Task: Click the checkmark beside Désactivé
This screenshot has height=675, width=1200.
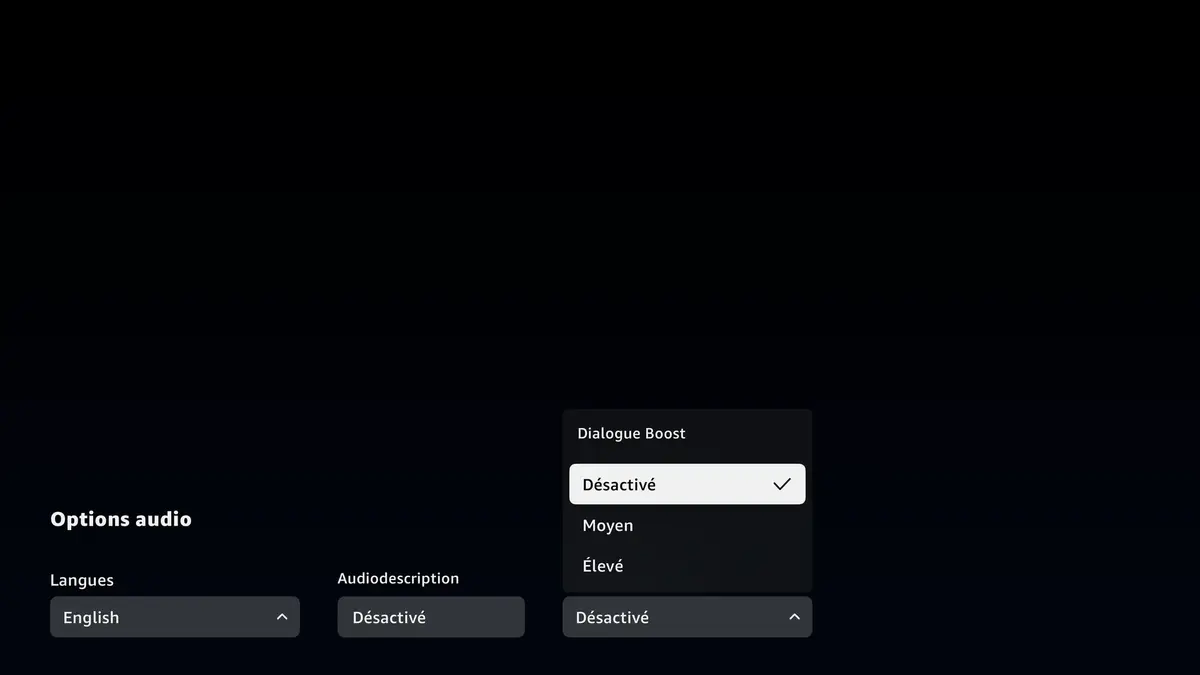Action: (x=781, y=483)
